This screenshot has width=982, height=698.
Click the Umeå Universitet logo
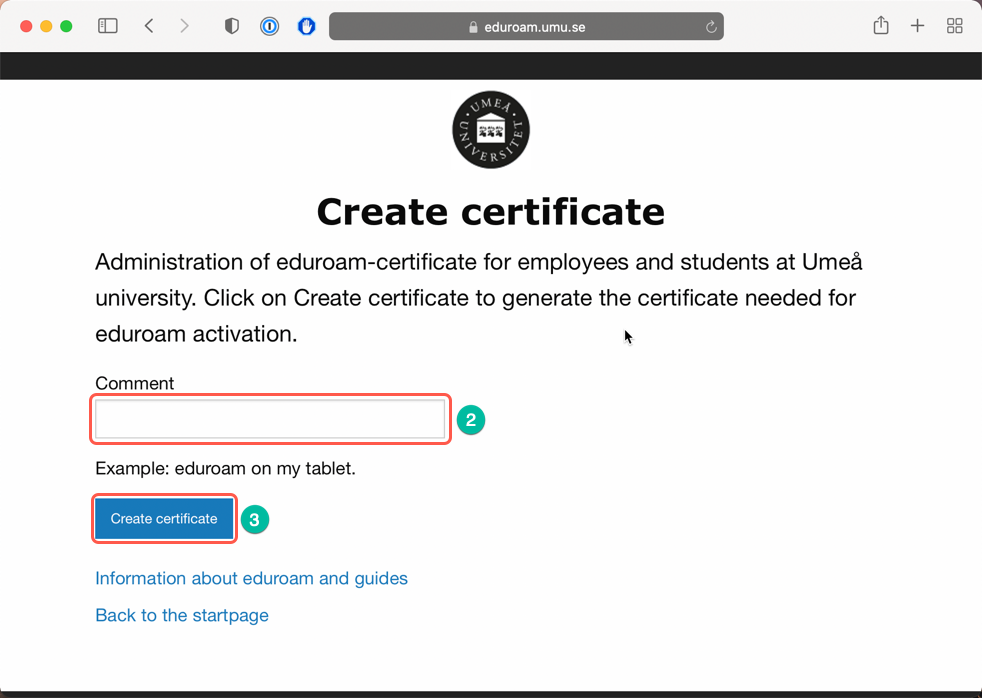point(491,130)
